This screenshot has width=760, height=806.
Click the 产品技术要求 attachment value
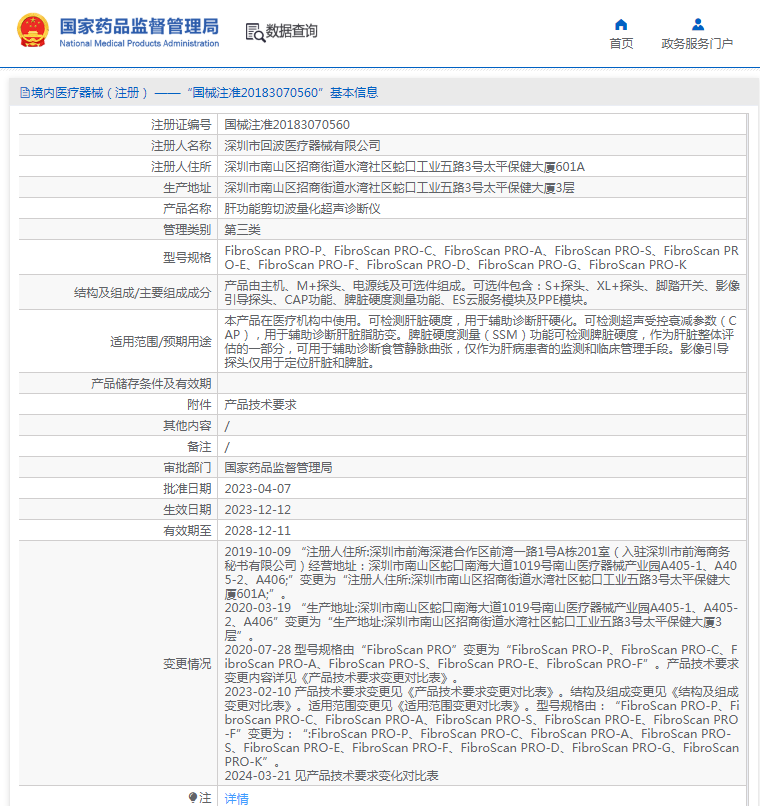coord(261,405)
